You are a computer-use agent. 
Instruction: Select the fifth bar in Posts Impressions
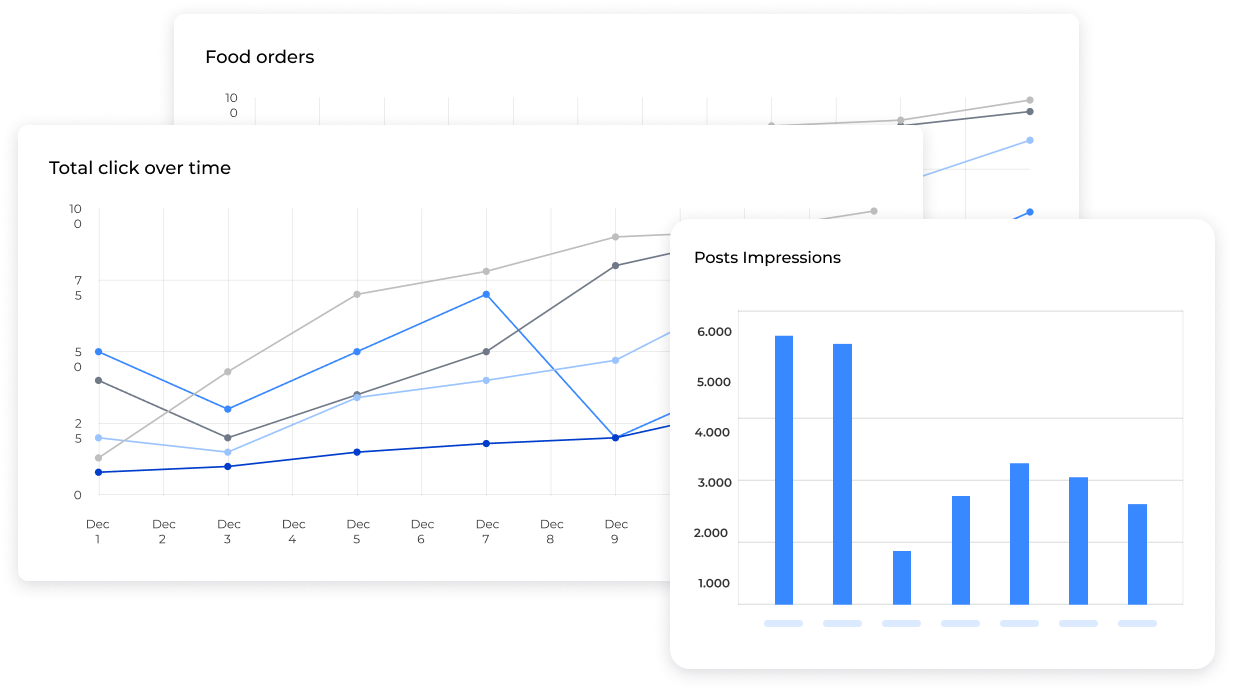[x=1020, y=534]
